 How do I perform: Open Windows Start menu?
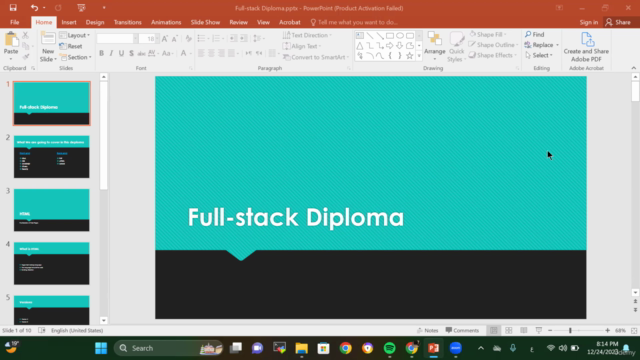click(101, 348)
